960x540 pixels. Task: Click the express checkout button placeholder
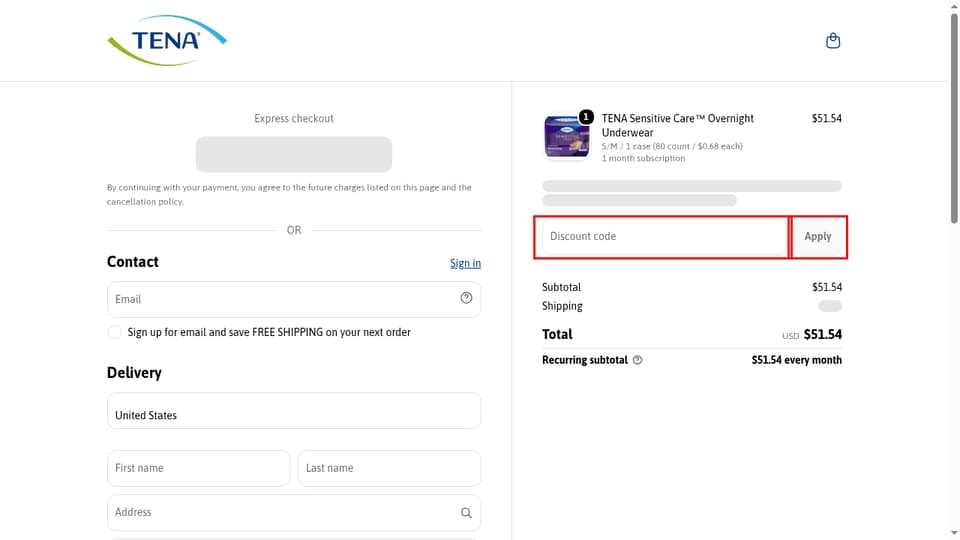pos(294,154)
